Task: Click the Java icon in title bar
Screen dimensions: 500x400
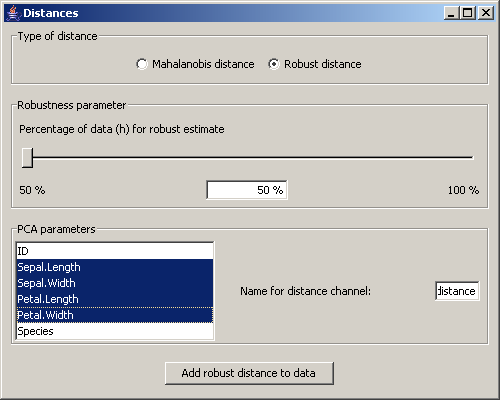Action: coord(13,13)
